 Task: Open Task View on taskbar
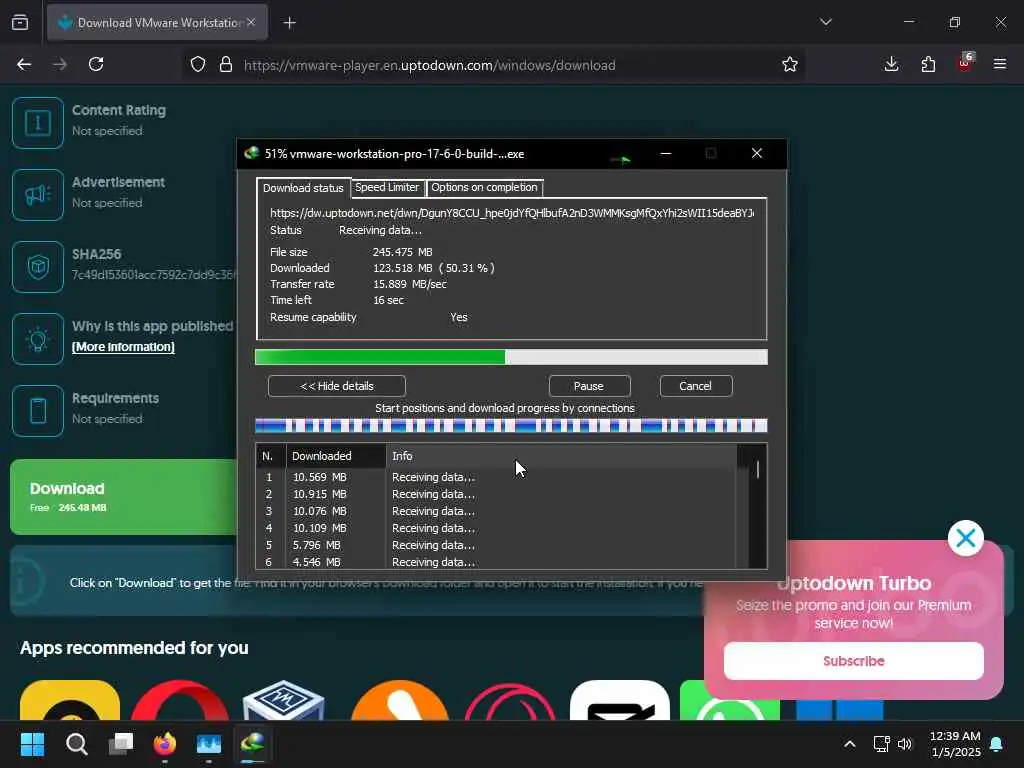(x=121, y=743)
